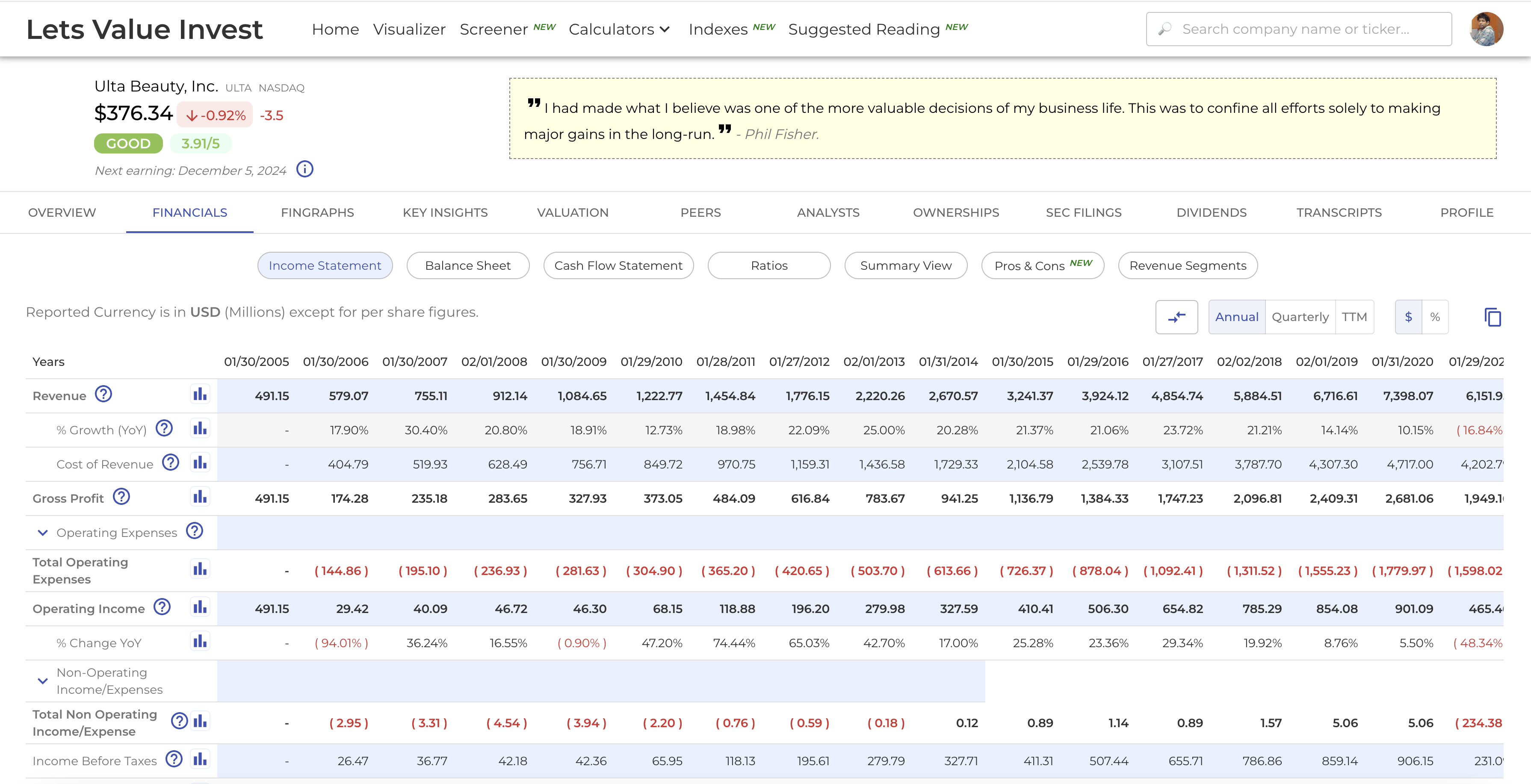Open the Key Insights tab
Image resolution: width=1531 pixels, height=784 pixels.
click(x=445, y=212)
